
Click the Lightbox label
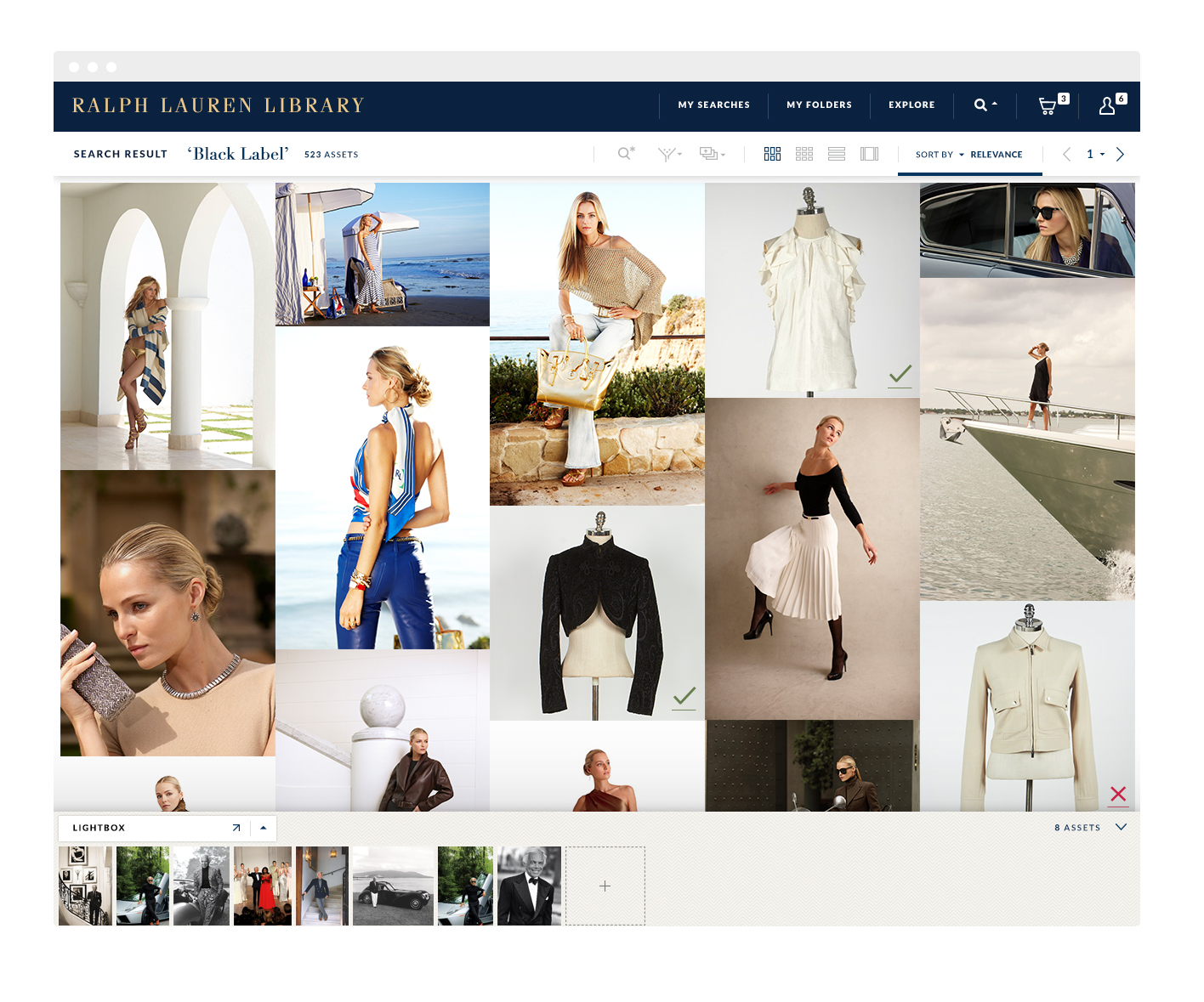tap(99, 828)
